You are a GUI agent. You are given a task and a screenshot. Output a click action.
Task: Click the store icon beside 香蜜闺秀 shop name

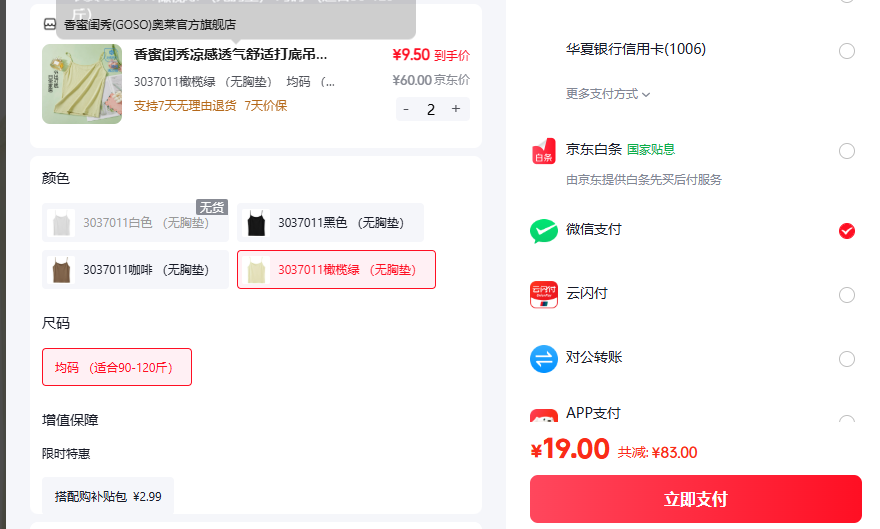pos(50,24)
